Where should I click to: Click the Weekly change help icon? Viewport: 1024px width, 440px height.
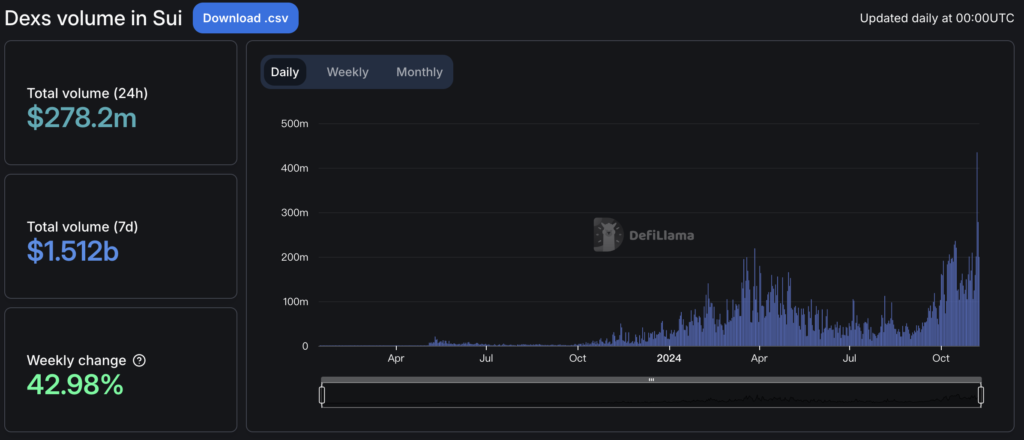139,360
